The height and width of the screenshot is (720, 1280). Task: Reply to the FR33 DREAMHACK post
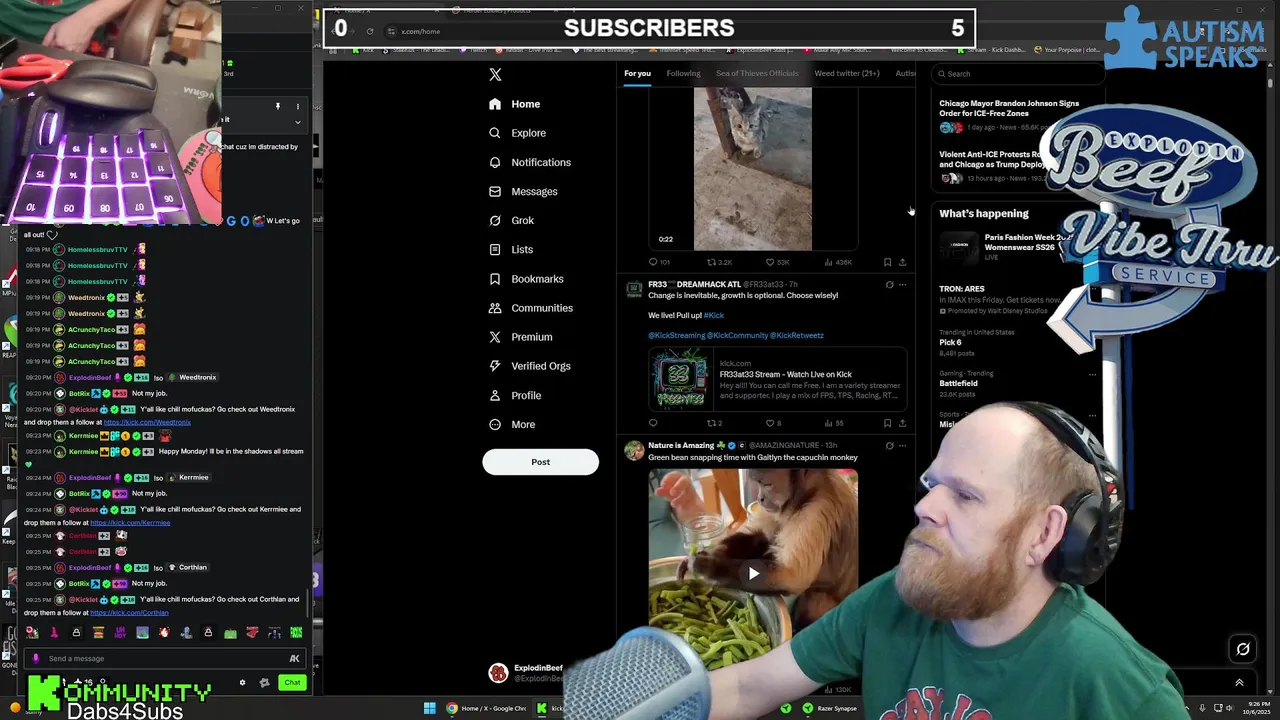tap(653, 423)
